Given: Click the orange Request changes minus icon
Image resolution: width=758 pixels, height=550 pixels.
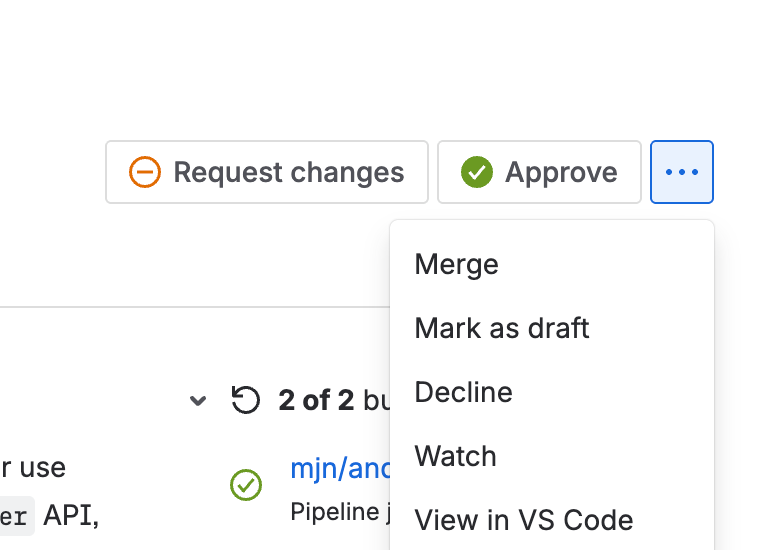Looking at the screenshot, I should (145, 172).
